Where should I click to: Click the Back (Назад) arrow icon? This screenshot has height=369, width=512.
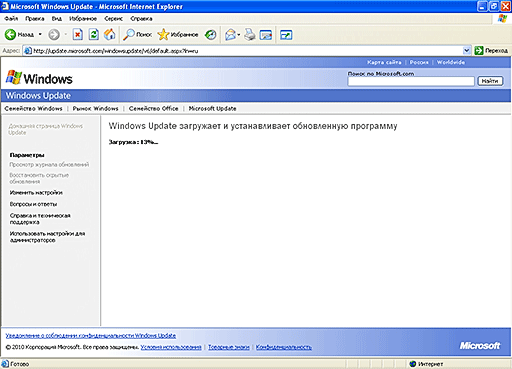10,34
